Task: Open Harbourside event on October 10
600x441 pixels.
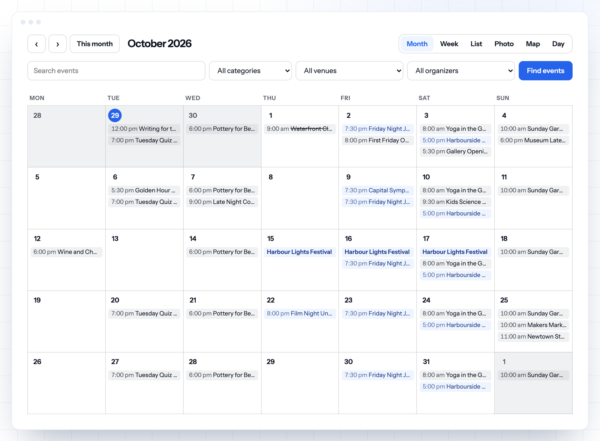Action: pos(455,214)
